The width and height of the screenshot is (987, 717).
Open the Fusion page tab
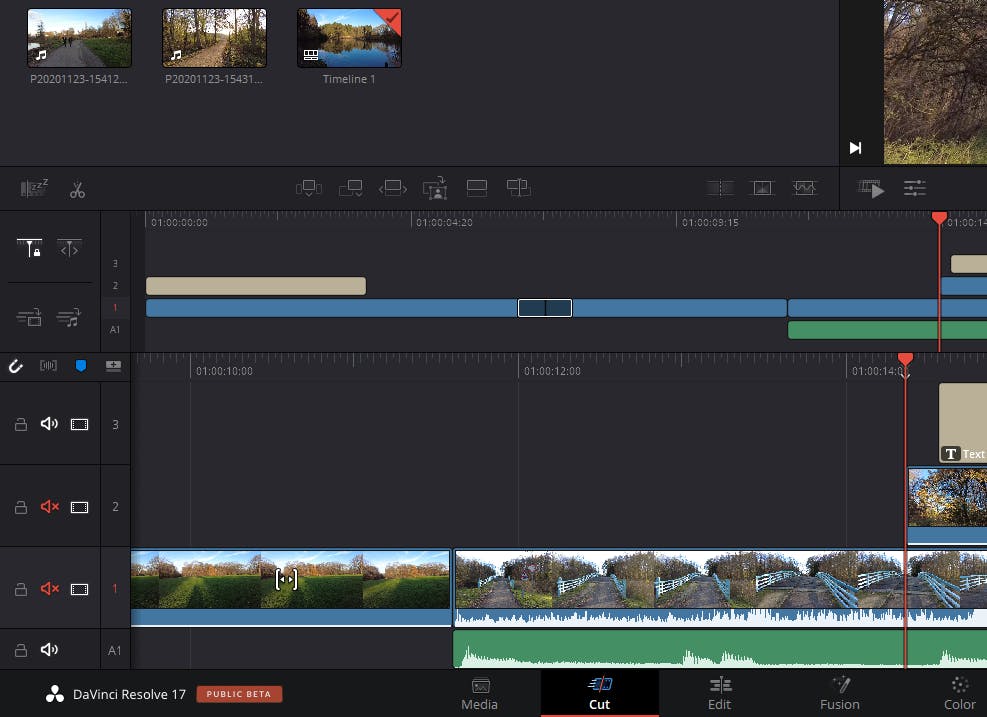point(839,693)
